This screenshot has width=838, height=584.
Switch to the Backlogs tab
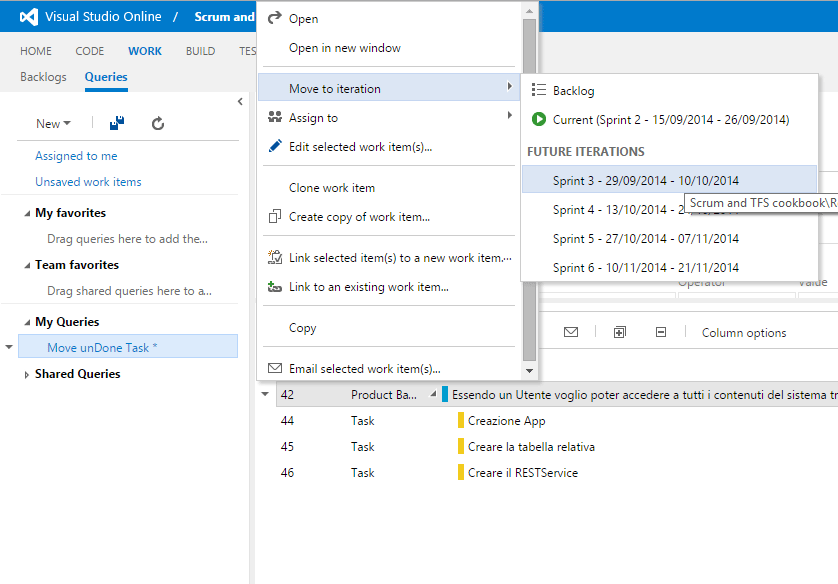pos(43,77)
